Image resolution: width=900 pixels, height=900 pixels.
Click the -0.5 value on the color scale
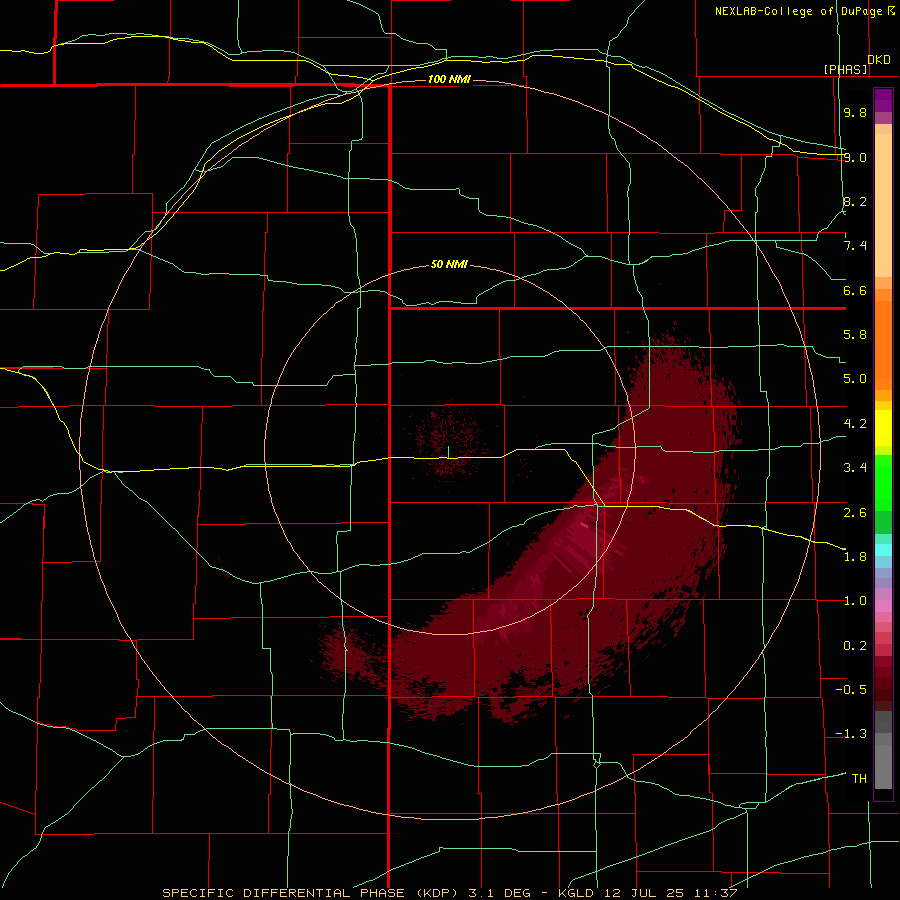pos(851,690)
